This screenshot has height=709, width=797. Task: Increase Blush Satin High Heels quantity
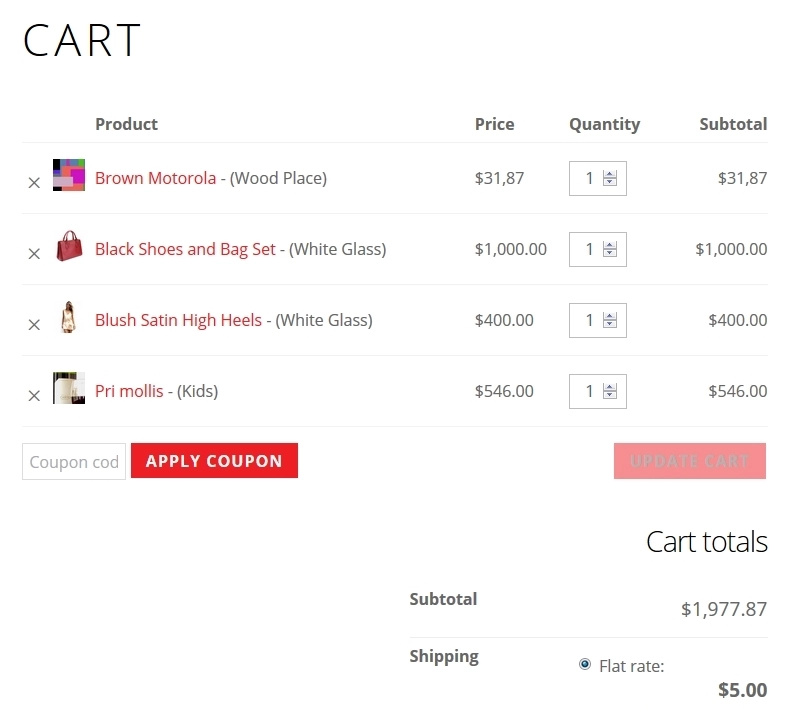click(x=610, y=316)
